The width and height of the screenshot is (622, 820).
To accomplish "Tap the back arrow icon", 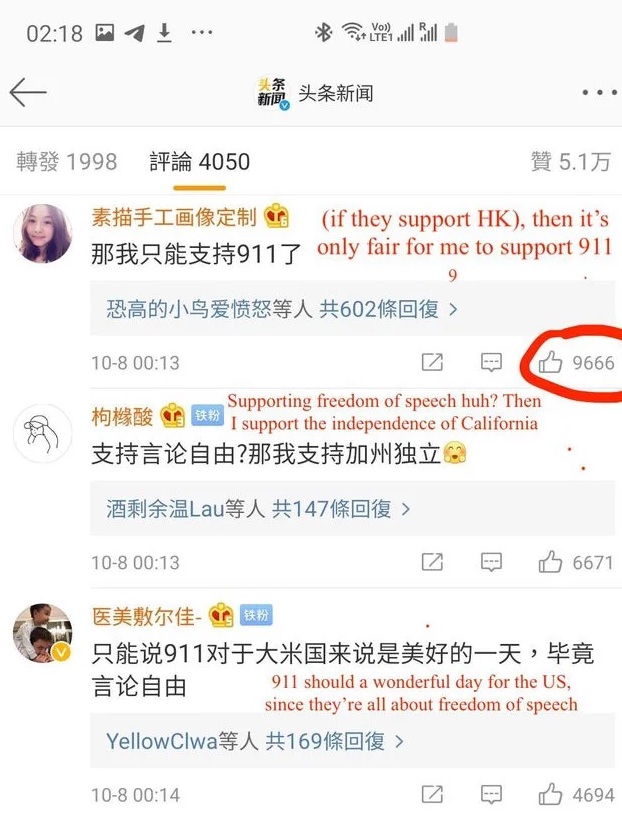I will point(28,93).
